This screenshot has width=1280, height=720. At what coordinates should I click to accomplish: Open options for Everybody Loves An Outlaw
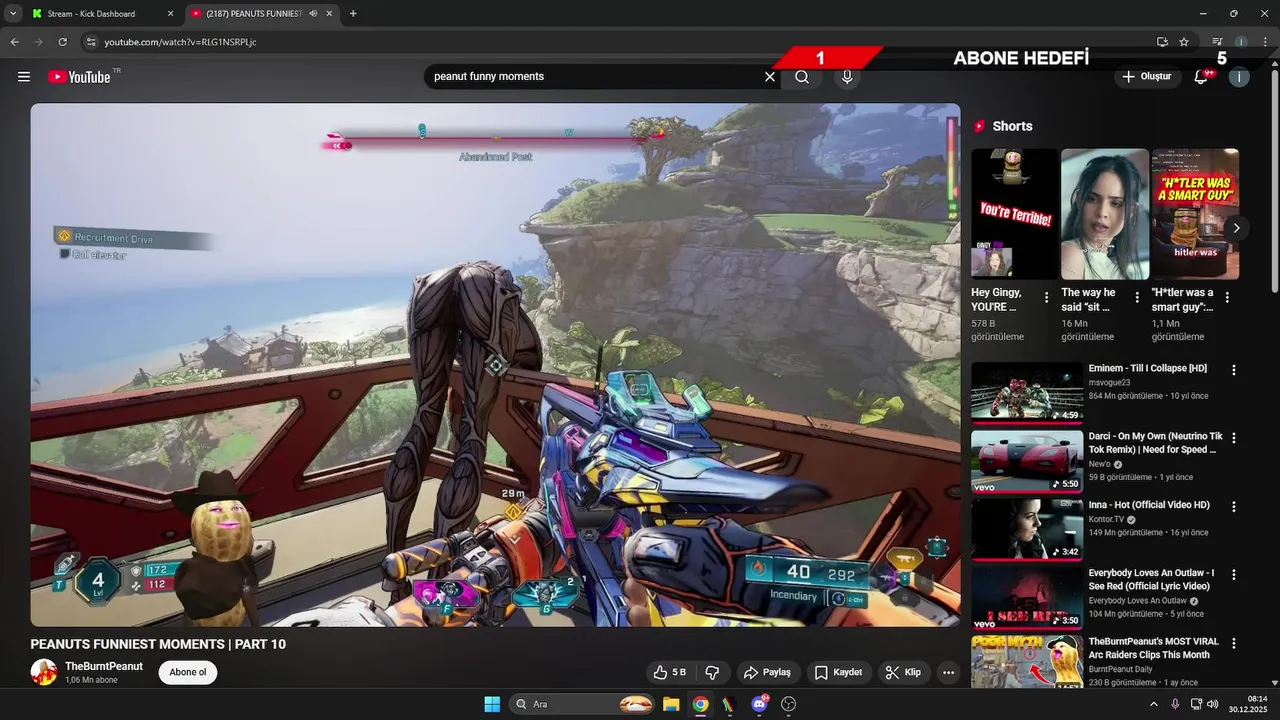(x=1234, y=575)
